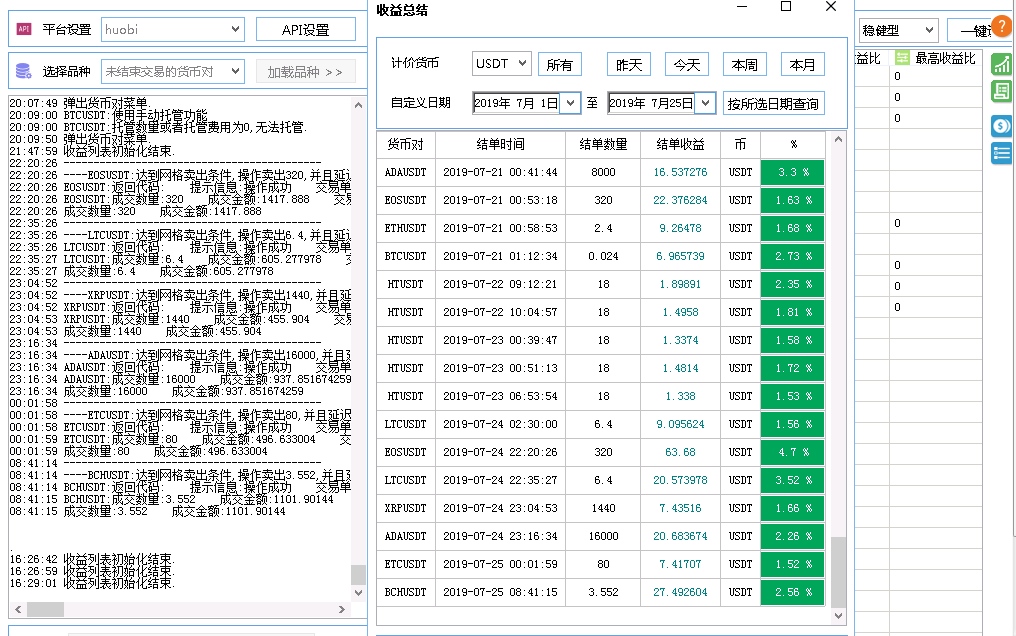Screen dimensions: 1016x636
Task: Click the 2019年 7月25日 end date field
Action: [651, 103]
